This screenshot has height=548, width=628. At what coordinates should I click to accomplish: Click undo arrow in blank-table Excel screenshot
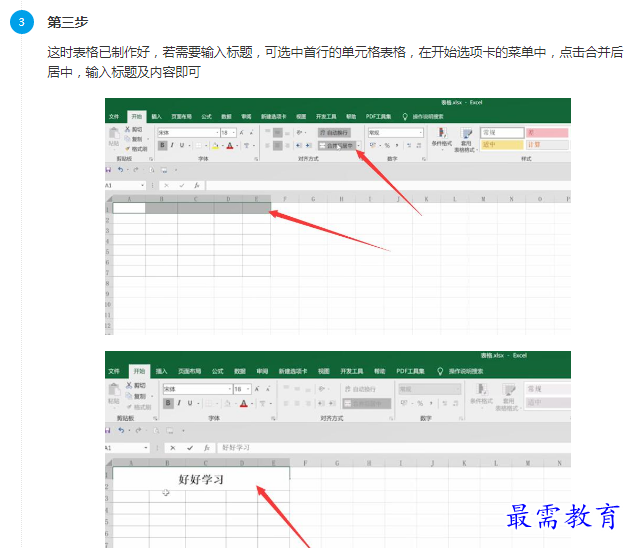tap(120, 170)
